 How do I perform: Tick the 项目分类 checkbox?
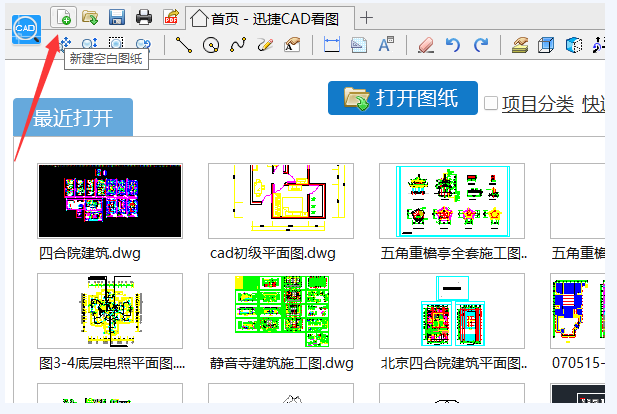tap(491, 104)
